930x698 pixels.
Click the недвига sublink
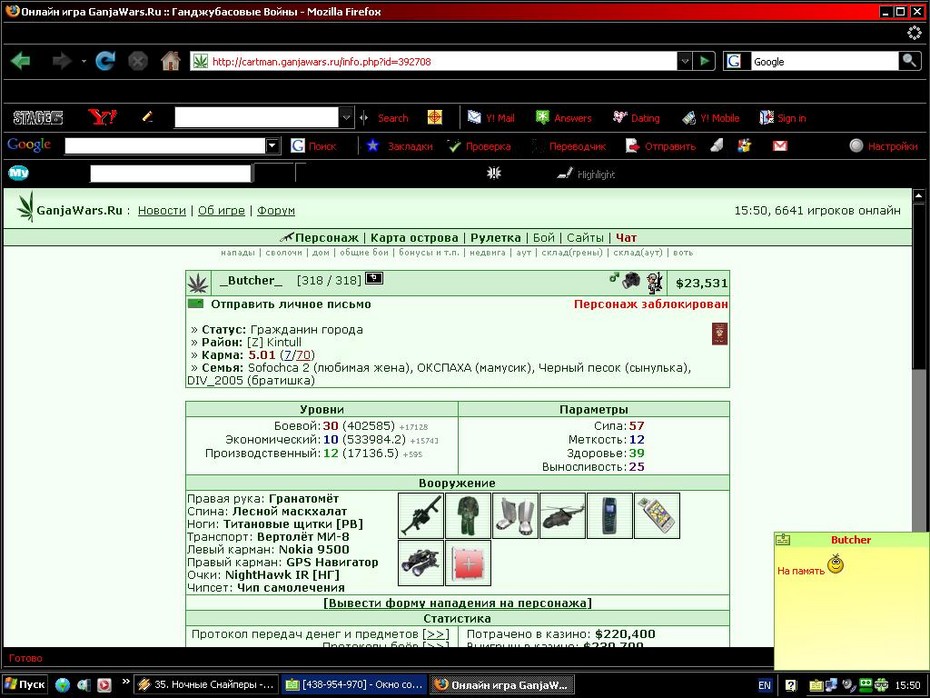point(488,253)
